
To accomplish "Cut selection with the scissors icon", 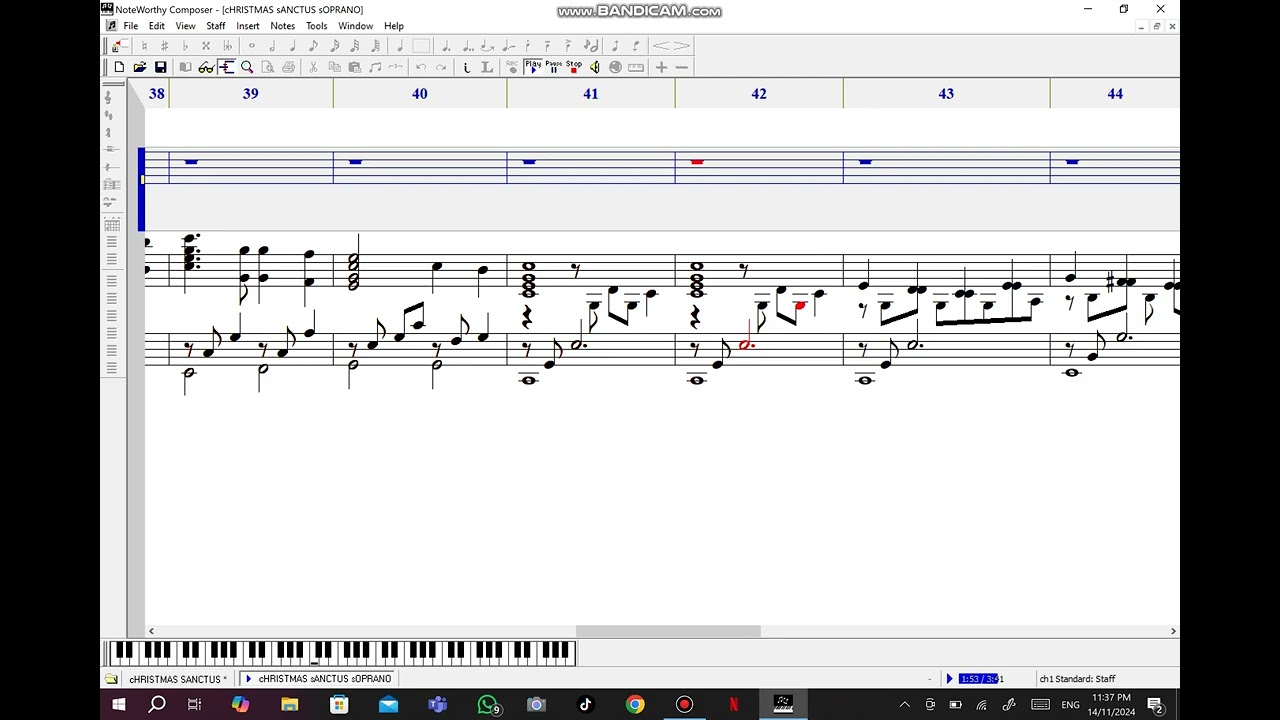I will pos(313,67).
